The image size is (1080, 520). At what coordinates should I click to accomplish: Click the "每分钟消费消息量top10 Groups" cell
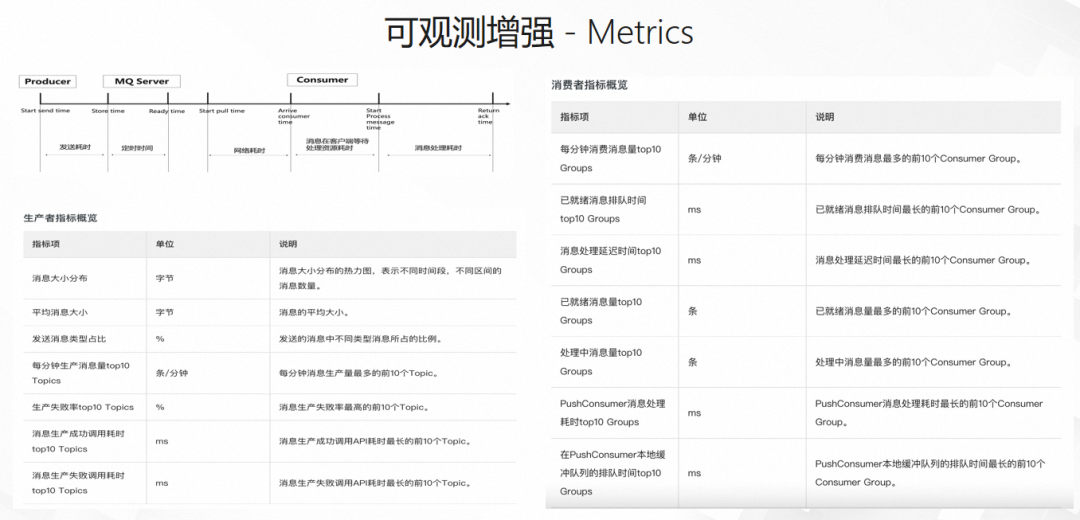coord(610,158)
